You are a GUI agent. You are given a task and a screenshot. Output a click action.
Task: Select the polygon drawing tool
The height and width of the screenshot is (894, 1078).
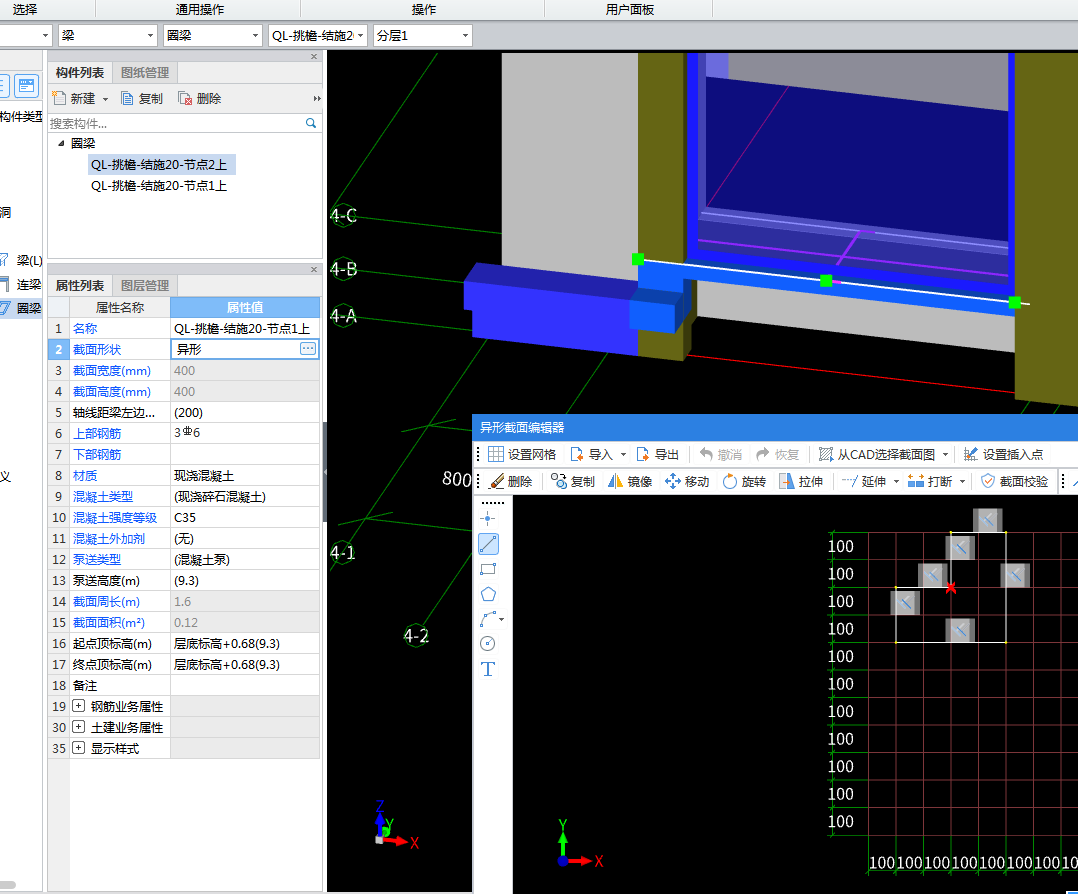click(x=488, y=594)
